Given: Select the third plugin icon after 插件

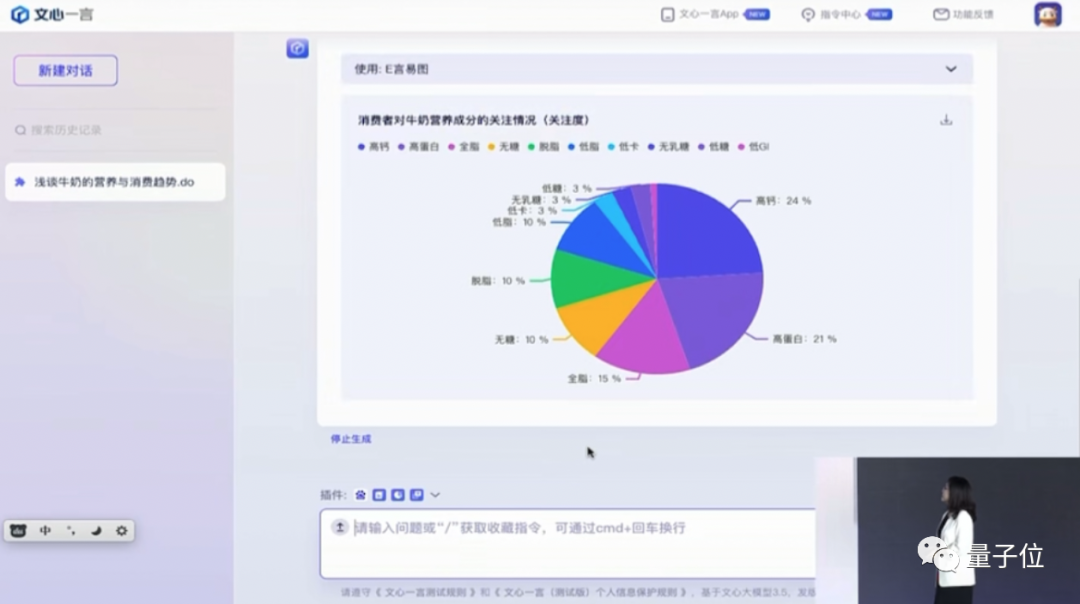Looking at the screenshot, I should 397,495.
